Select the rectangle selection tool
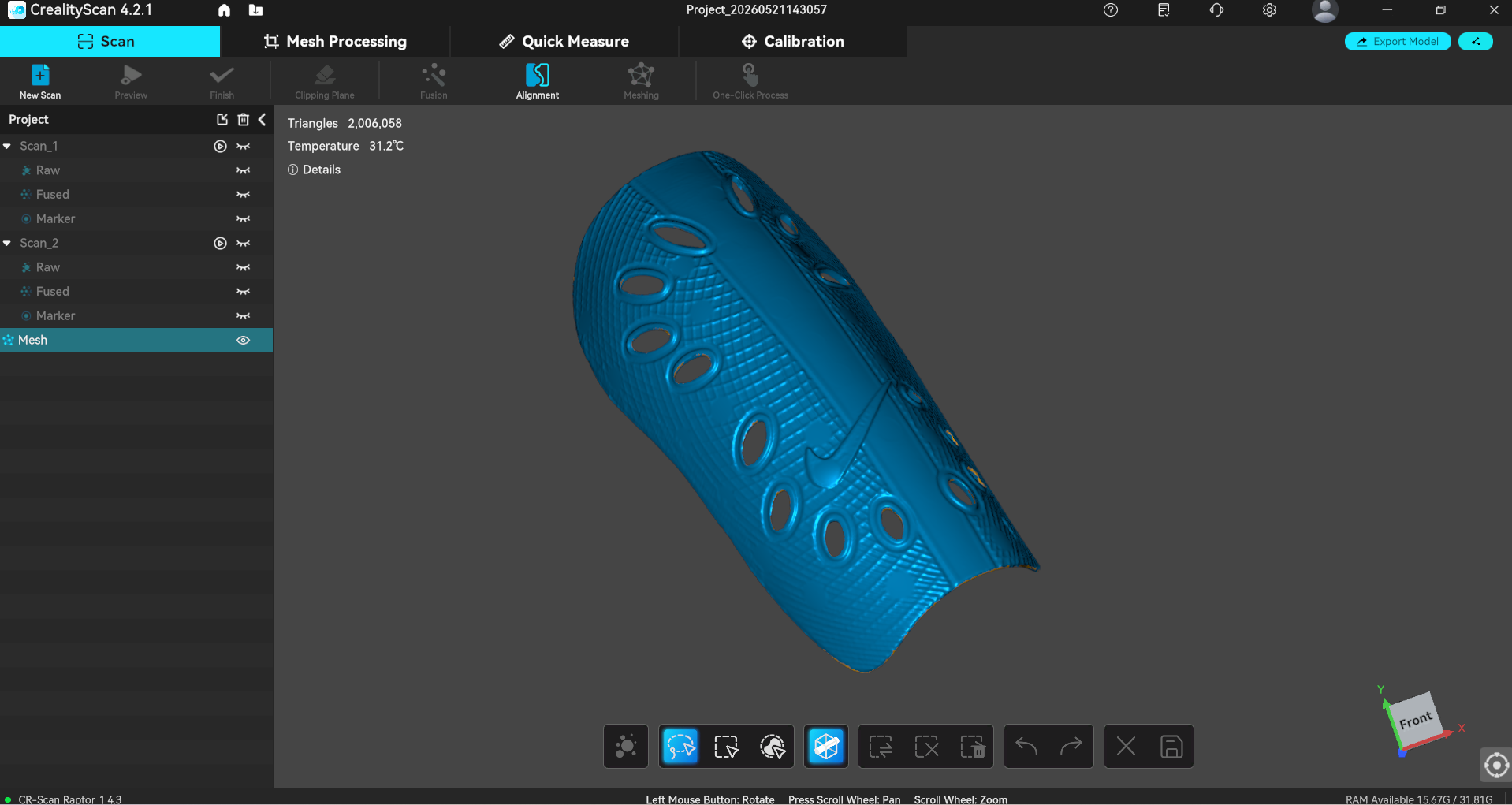Screen dimensions: 1512x805 (726, 746)
